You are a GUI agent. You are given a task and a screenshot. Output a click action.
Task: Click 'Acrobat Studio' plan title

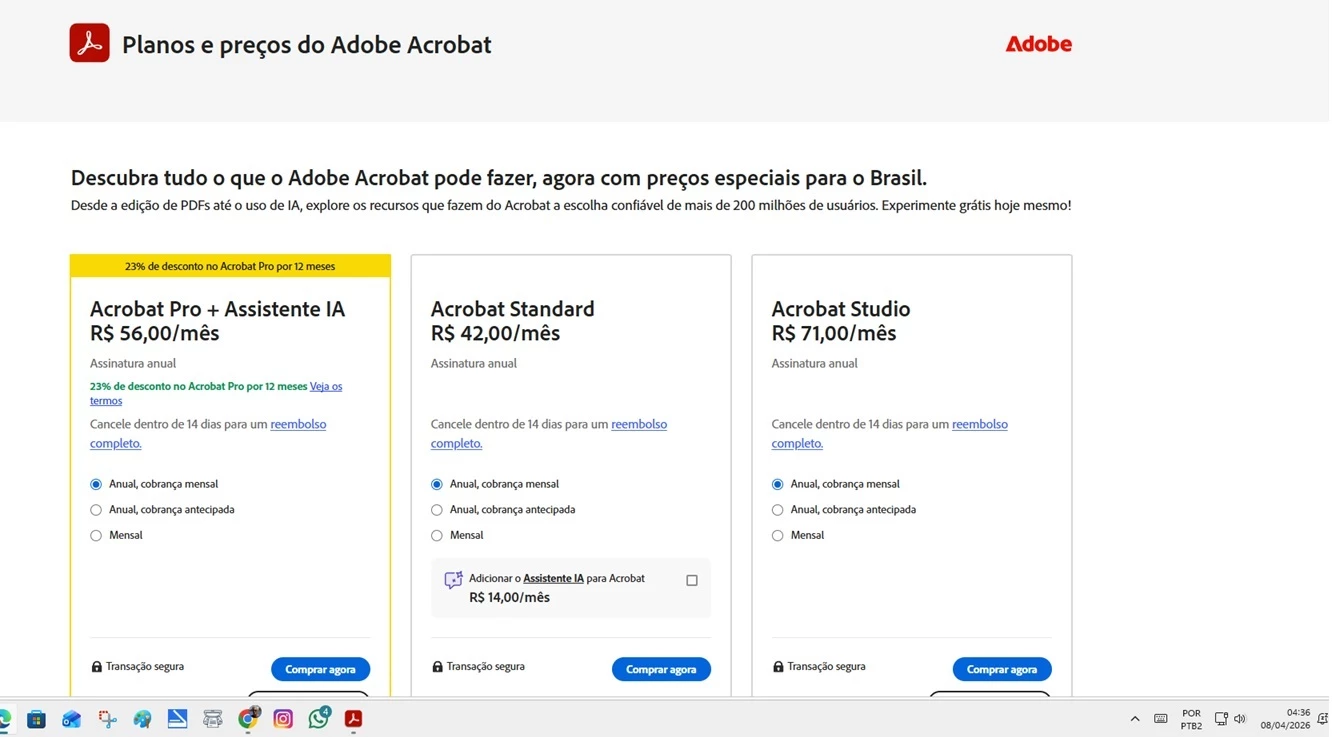(x=841, y=309)
